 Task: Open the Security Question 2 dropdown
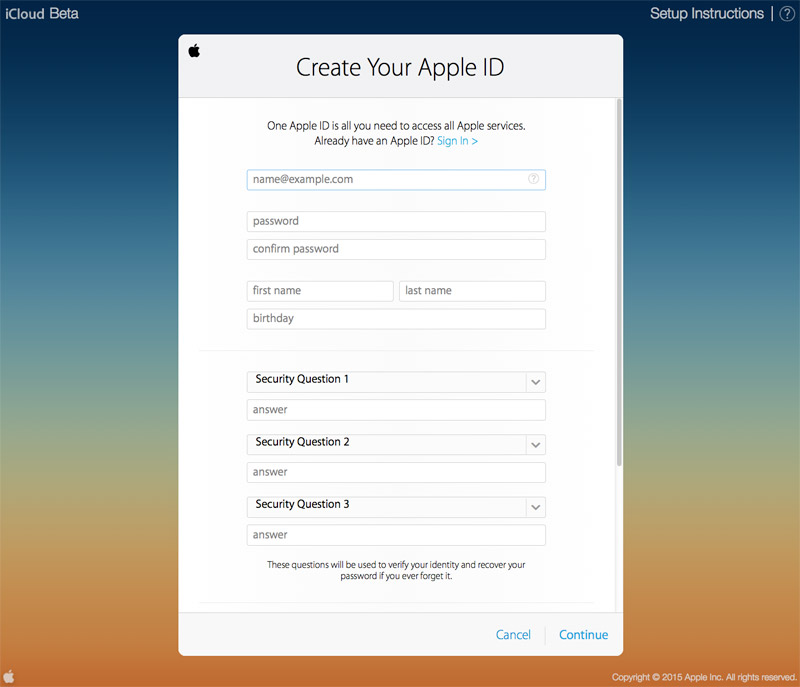pyautogui.click(x=396, y=444)
